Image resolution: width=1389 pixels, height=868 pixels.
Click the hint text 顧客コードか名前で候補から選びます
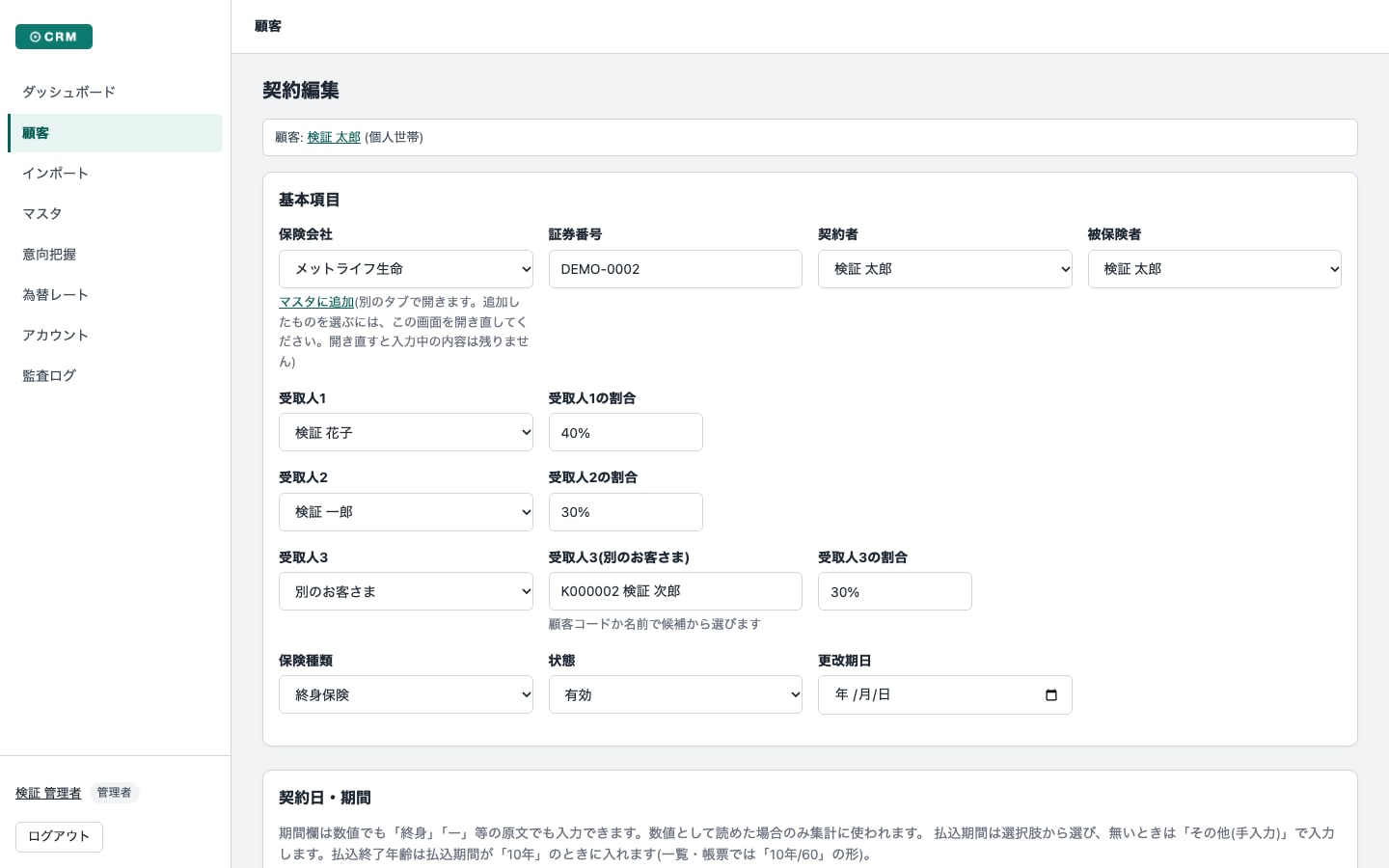[x=655, y=624]
